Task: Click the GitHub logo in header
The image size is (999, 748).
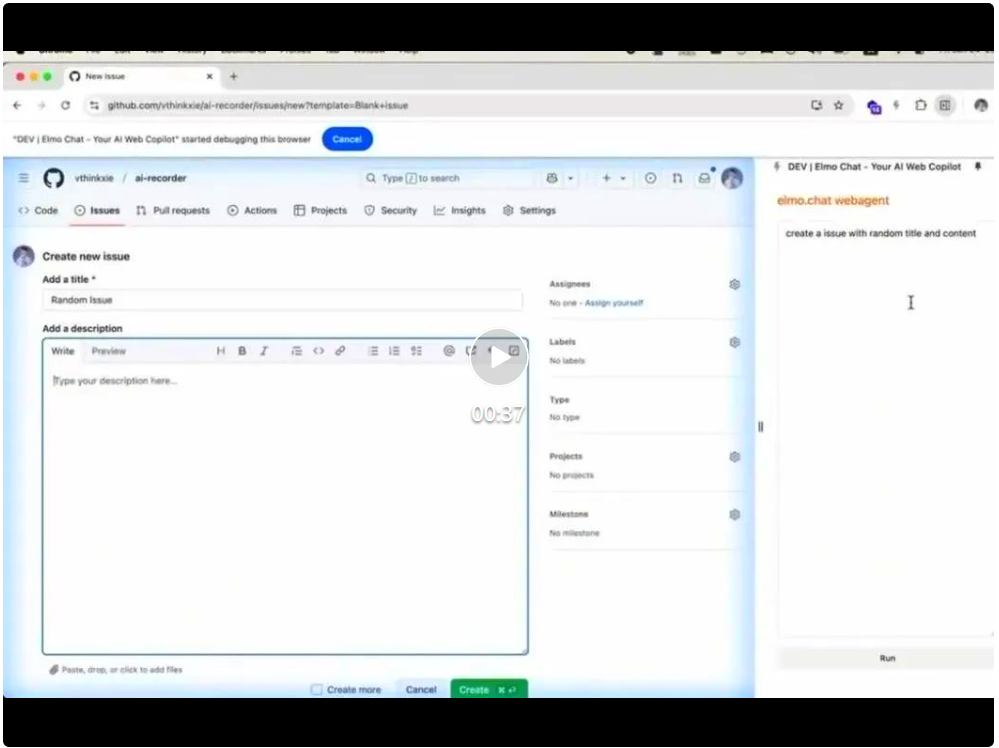Action: pyautogui.click(x=54, y=178)
